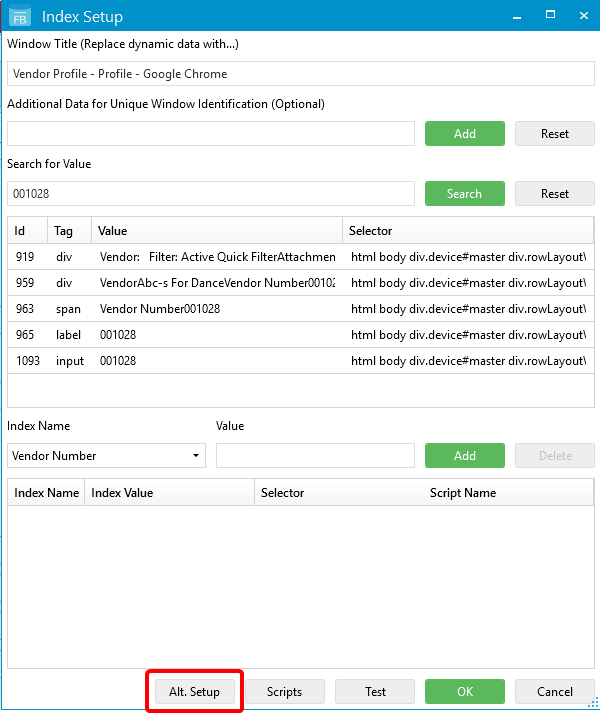Click the Additional Data input field
The height and width of the screenshot is (721, 600).
(211, 134)
